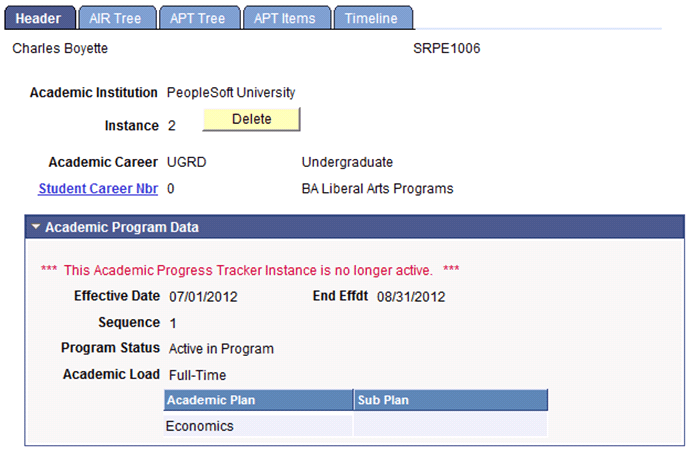Select the Economics row in plan table
691x452 pixels.
pos(355,426)
